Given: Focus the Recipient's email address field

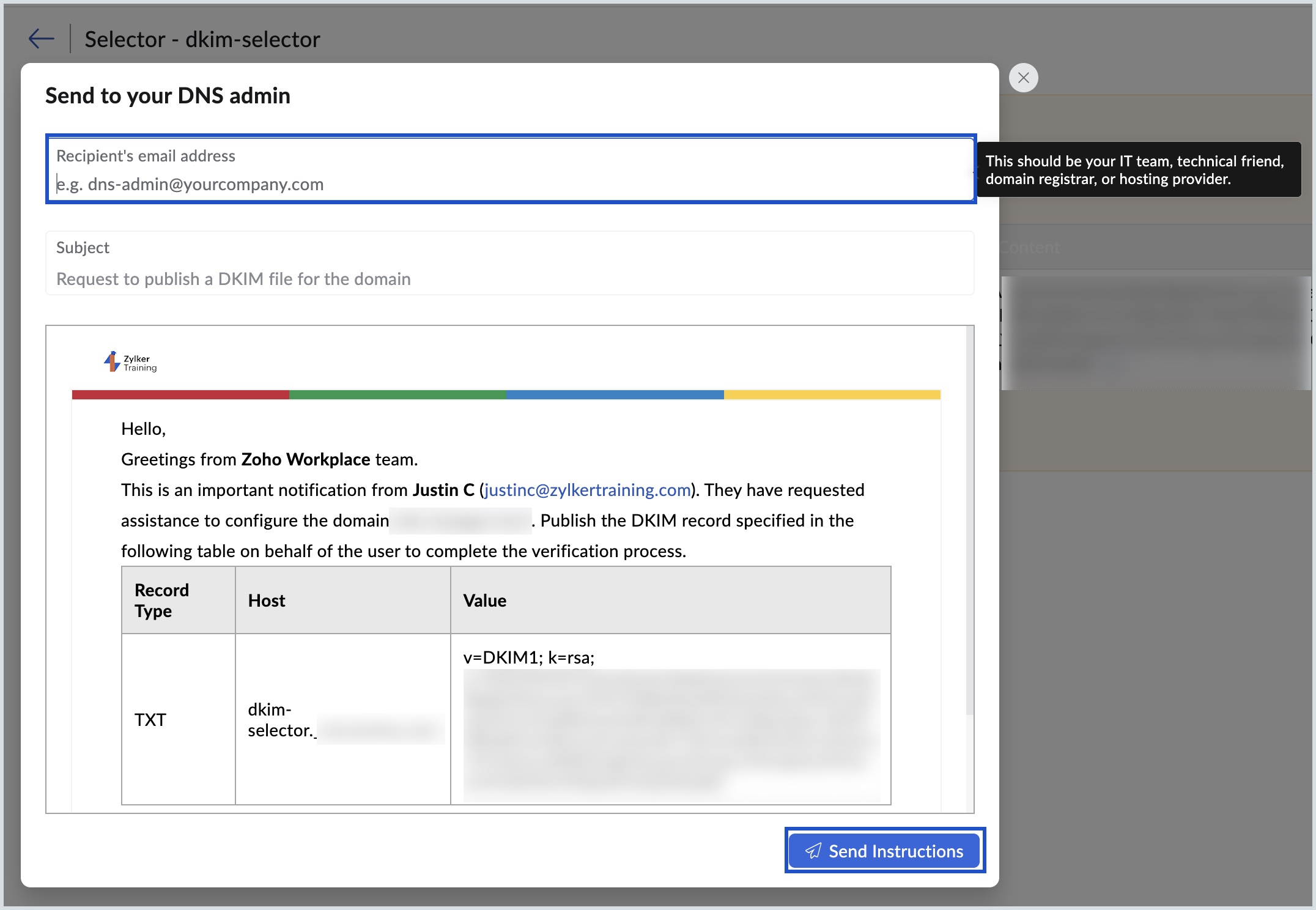Looking at the screenshot, I should click(511, 169).
